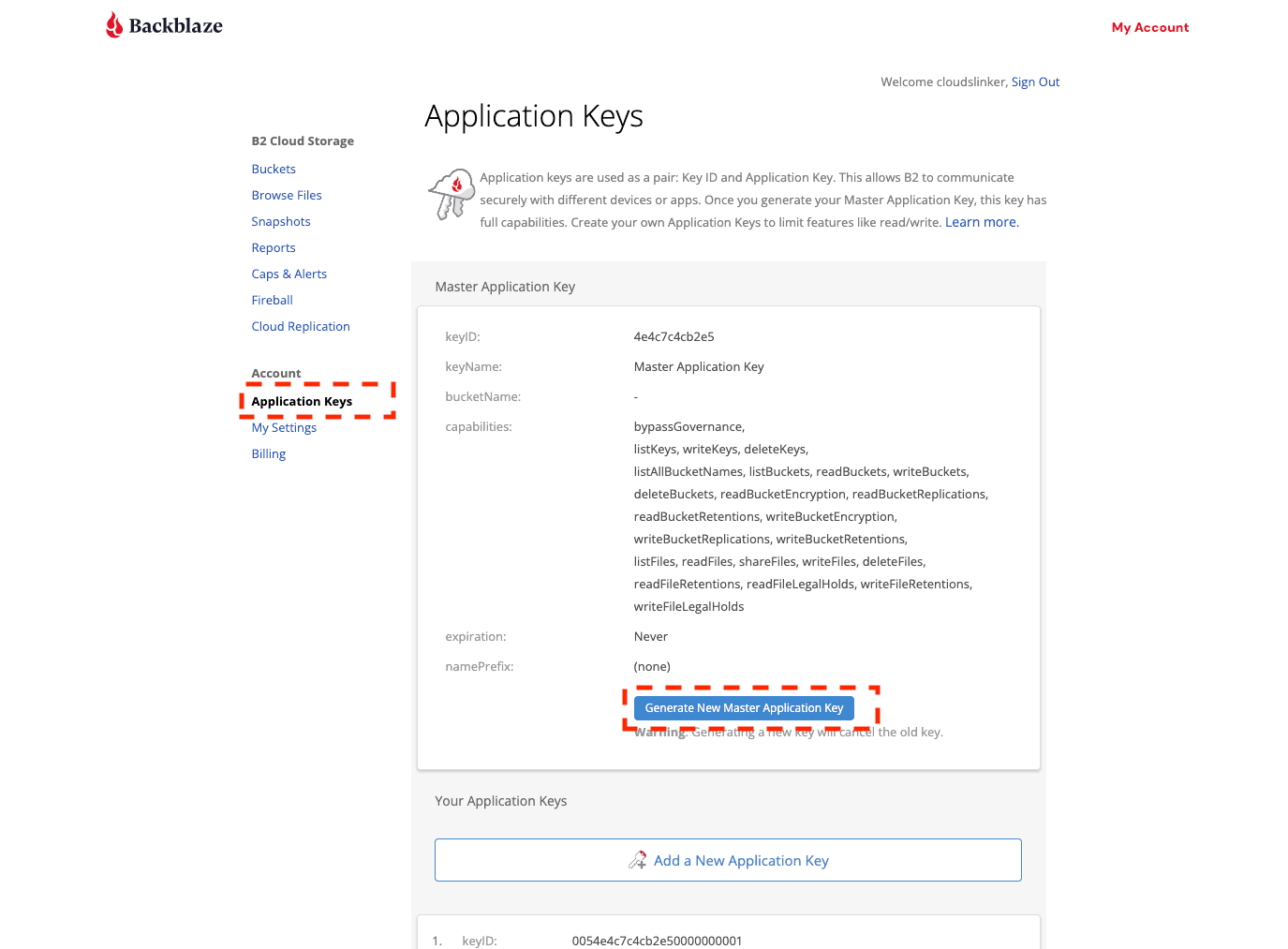This screenshot has height=949, width=1288.
Task: Open Buckets page
Action: [274, 169]
